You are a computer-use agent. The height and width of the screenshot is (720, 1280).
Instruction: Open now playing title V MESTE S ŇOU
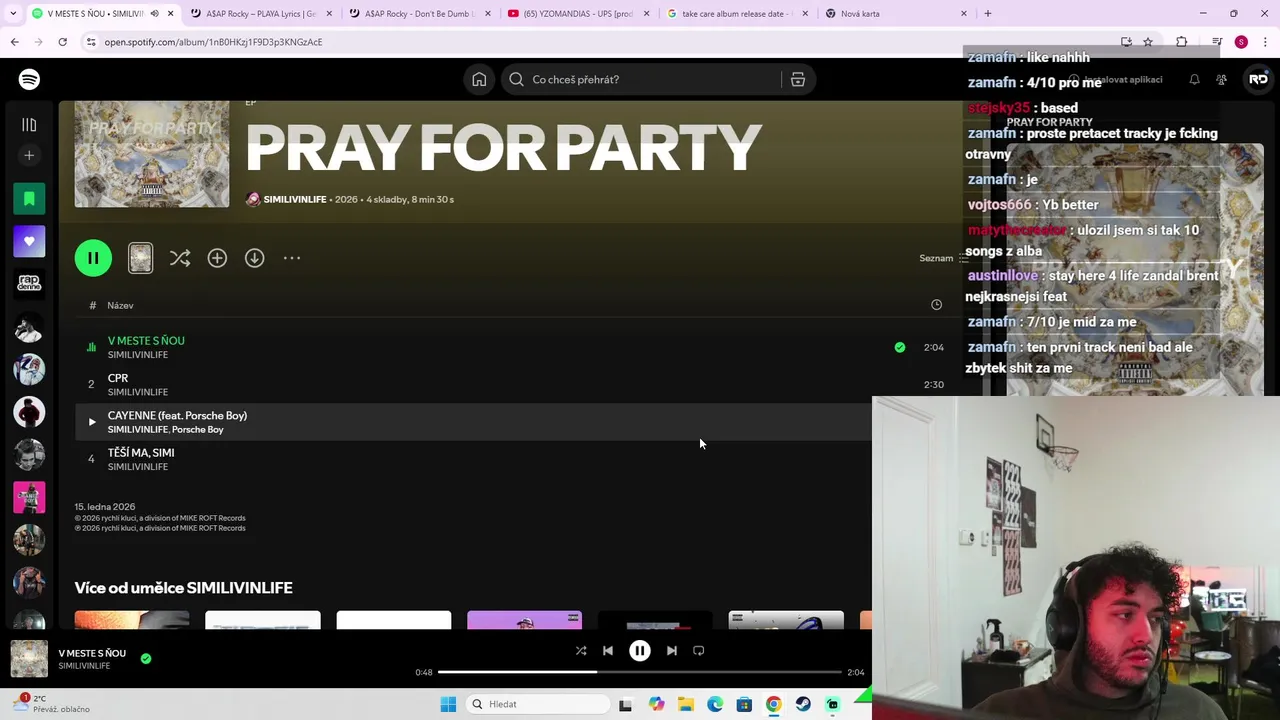coord(92,653)
